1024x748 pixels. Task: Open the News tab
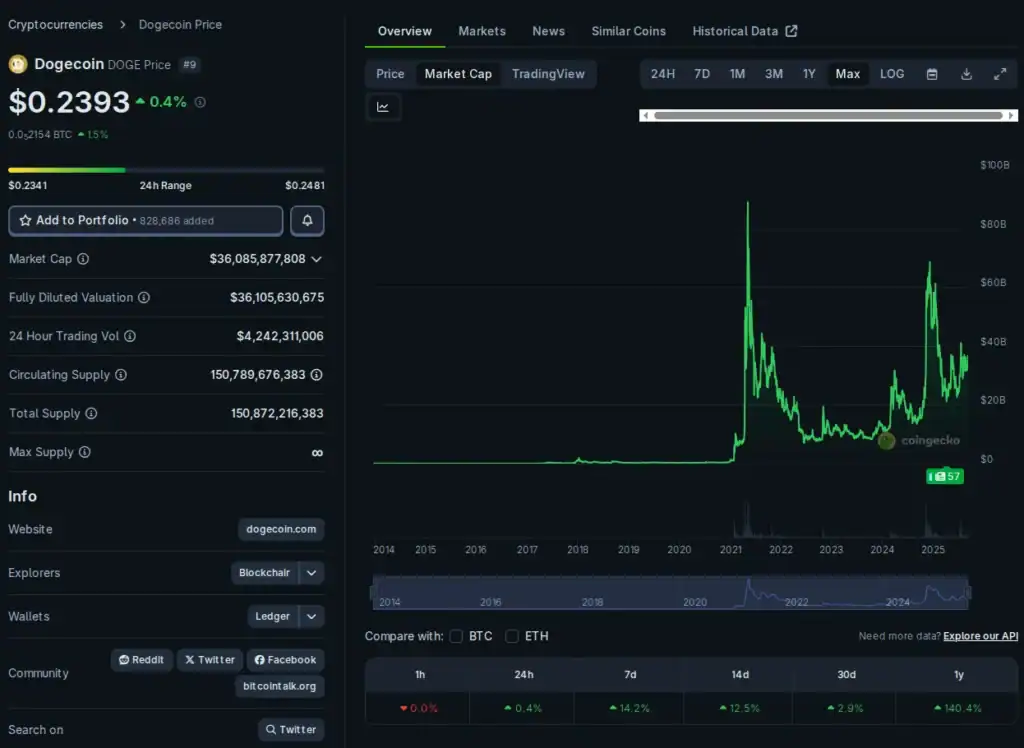tap(549, 31)
